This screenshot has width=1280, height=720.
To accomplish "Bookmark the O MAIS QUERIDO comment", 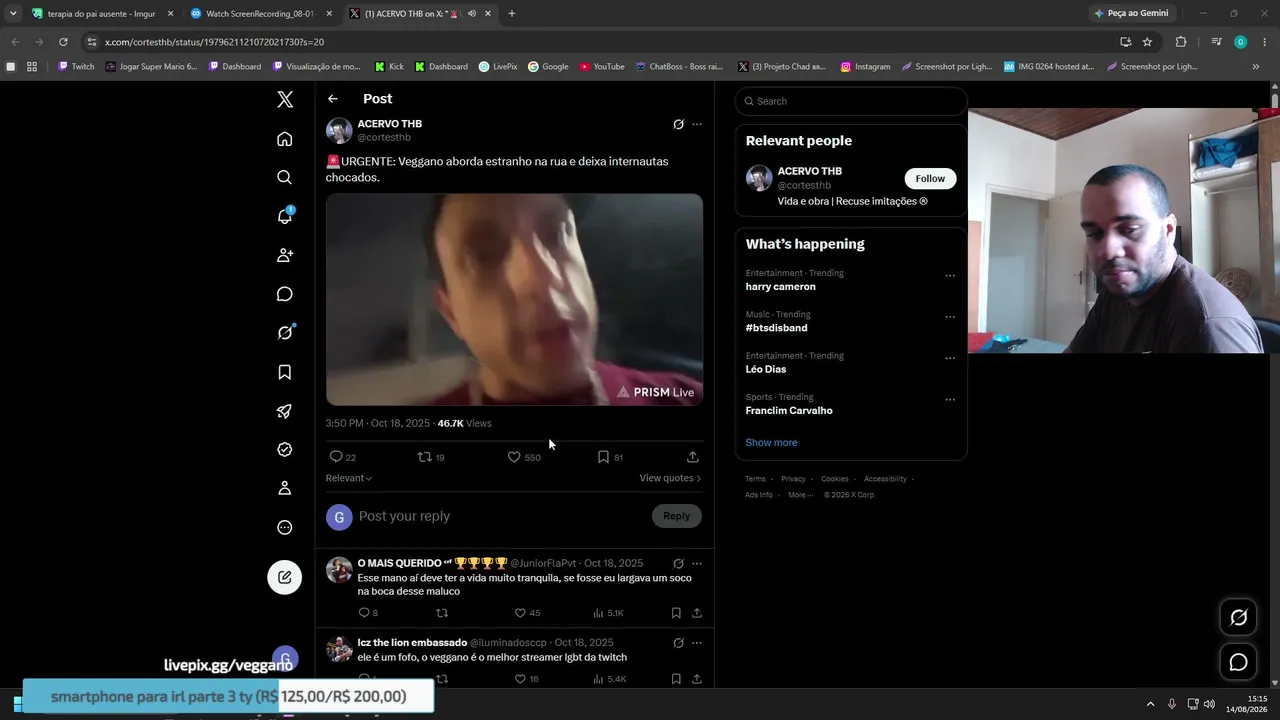I will (x=676, y=613).
